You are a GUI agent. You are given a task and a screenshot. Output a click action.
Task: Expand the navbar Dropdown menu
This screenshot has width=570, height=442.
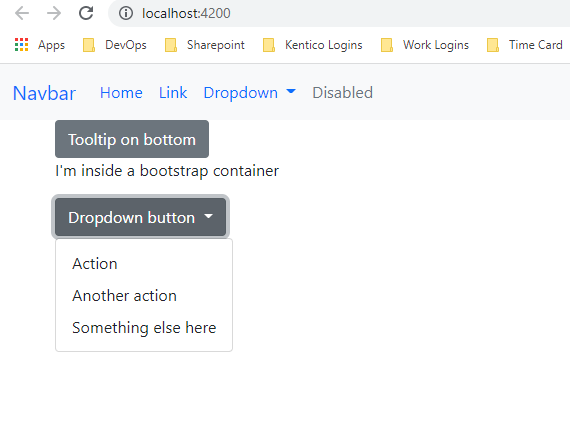point(250,93)
